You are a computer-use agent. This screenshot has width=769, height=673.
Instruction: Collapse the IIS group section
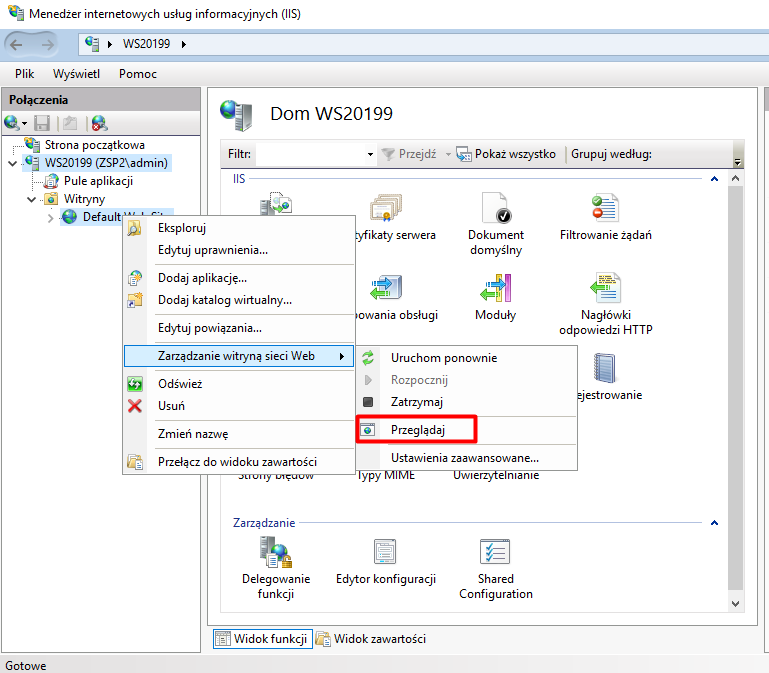pos(714,179)
